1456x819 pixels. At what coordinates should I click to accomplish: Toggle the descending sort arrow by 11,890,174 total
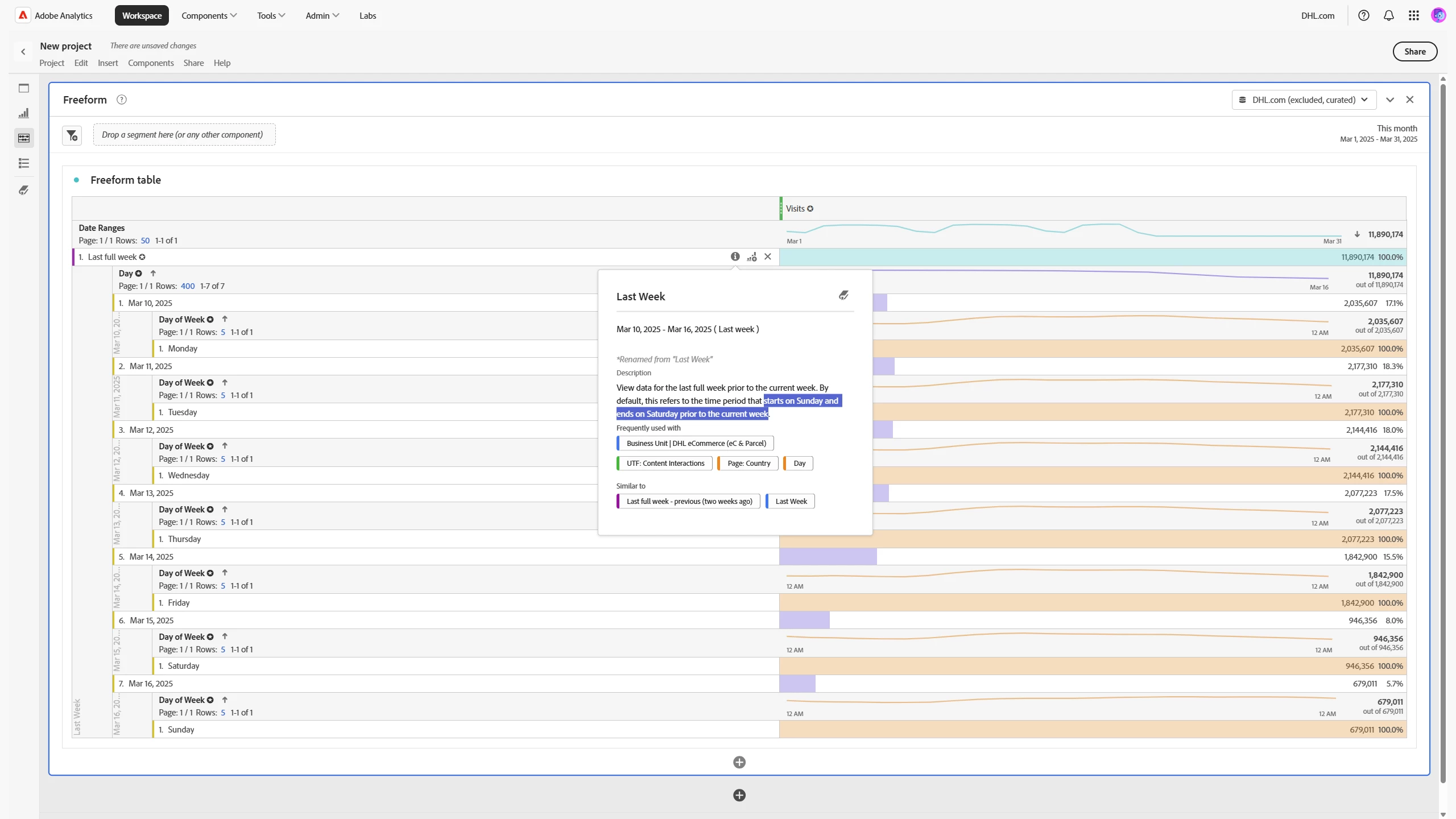coord(1357,234)
